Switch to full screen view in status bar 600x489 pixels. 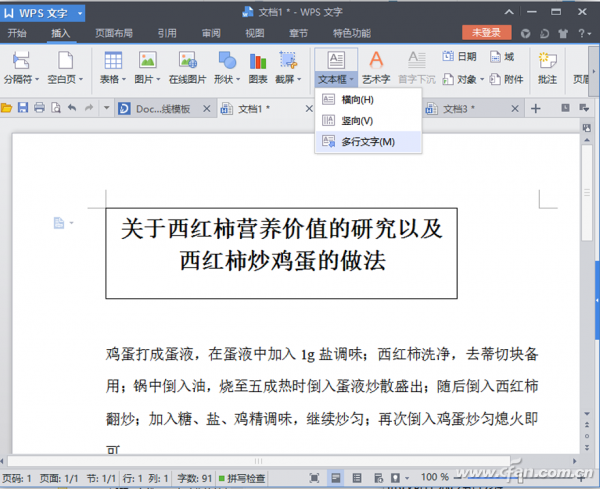314,478
